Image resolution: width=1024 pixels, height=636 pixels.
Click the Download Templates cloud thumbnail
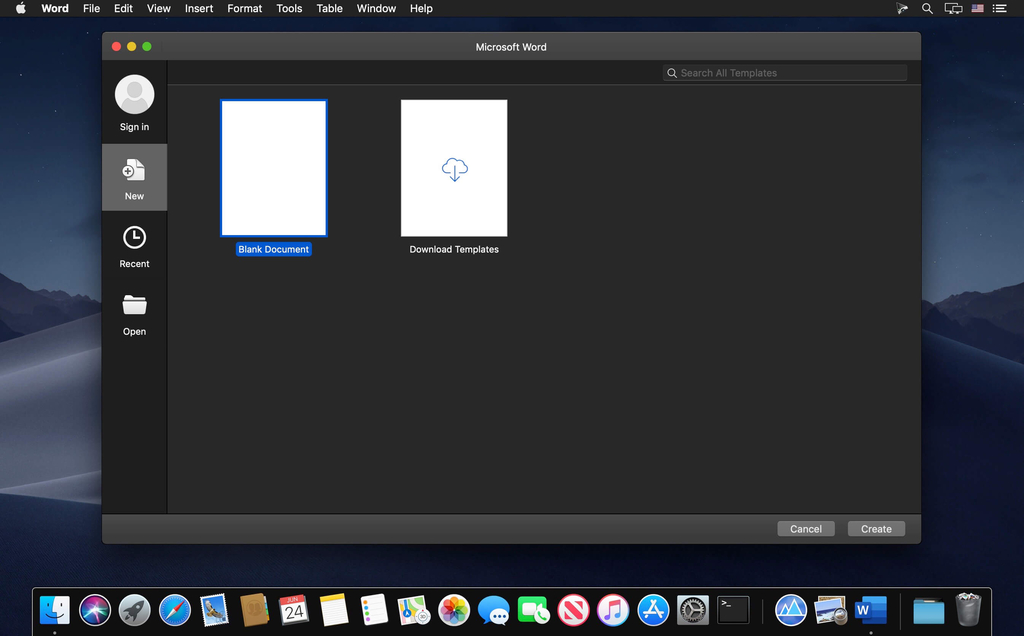454,168
